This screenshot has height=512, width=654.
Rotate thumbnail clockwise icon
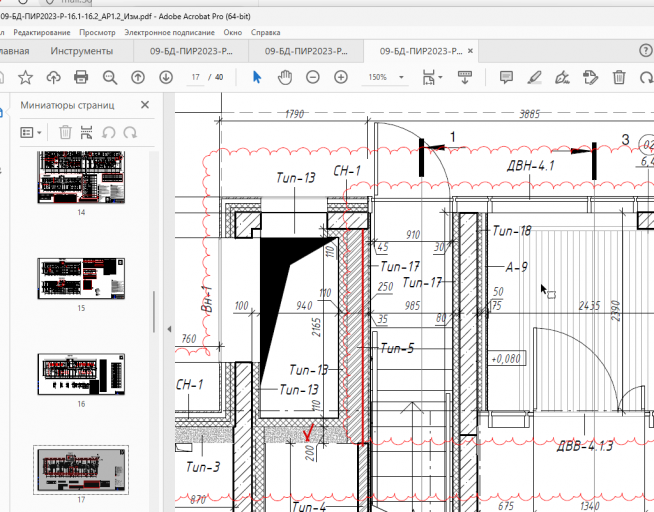tap(130, 133)
